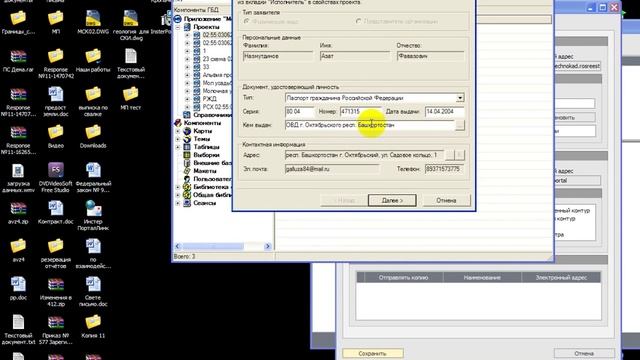Click the Всего: 3 status bar text
Image resolution: width=640 pixels, height=360 pixels.
coord(184,257)
